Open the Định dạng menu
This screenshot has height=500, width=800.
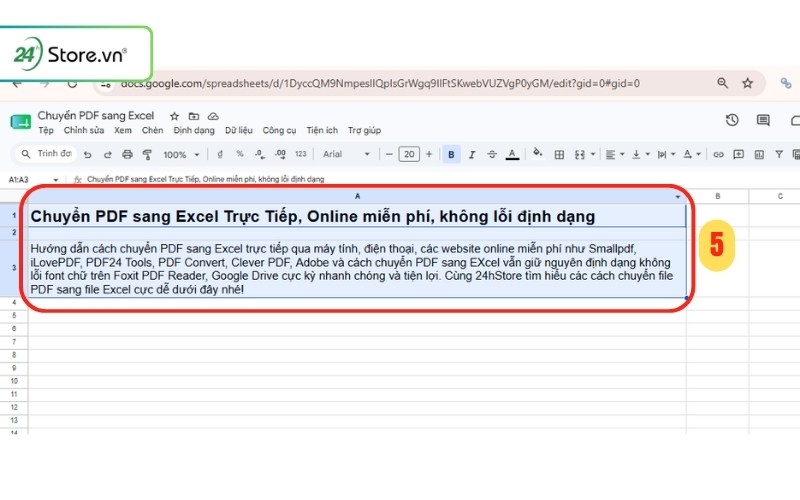(x=194, y=131)
